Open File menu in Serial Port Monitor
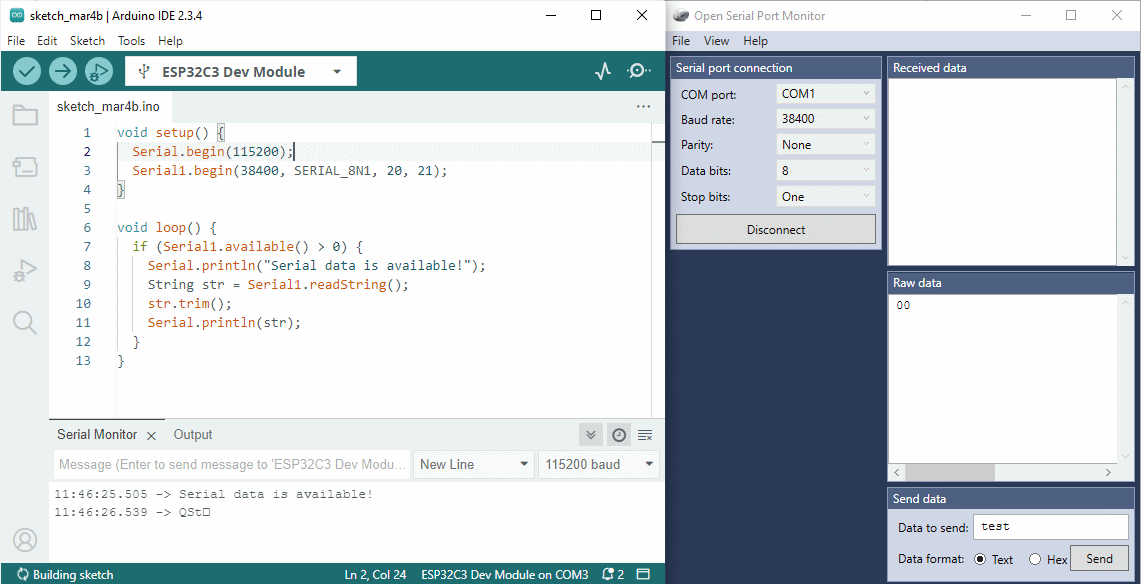Screen dimensions: 1141x584 [681, 41]
